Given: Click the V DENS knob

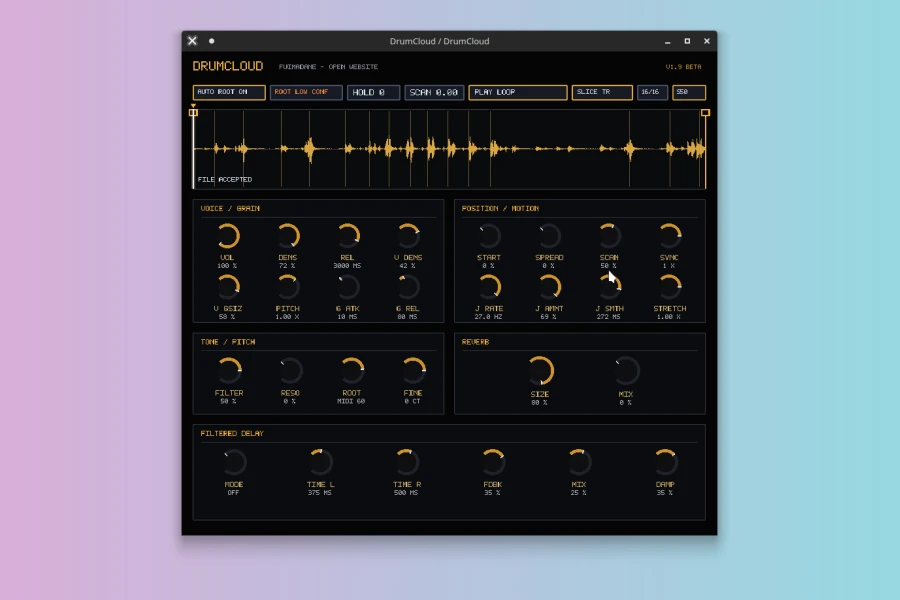Looking at the screenshot, I should point(408,236).
